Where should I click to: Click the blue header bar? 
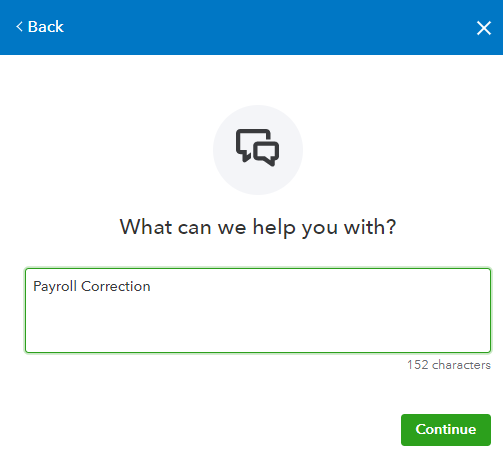tap(251, 27)
